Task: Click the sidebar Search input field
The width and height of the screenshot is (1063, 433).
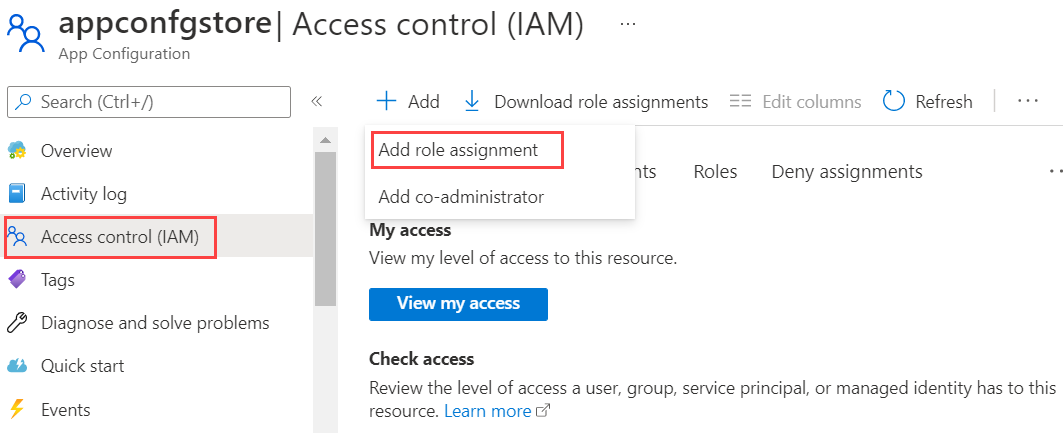Action: [149, 101]
